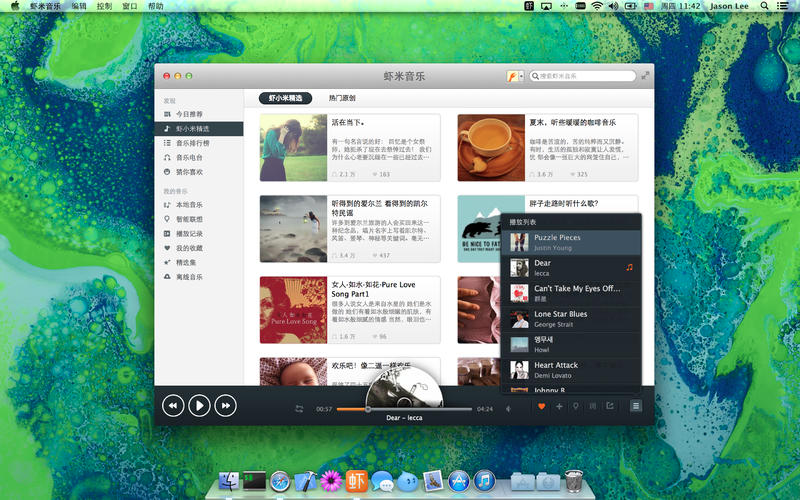Select Lone Star Blues in playlist
Viewport: 800px width, 500px height.
(x=571, y=319)
